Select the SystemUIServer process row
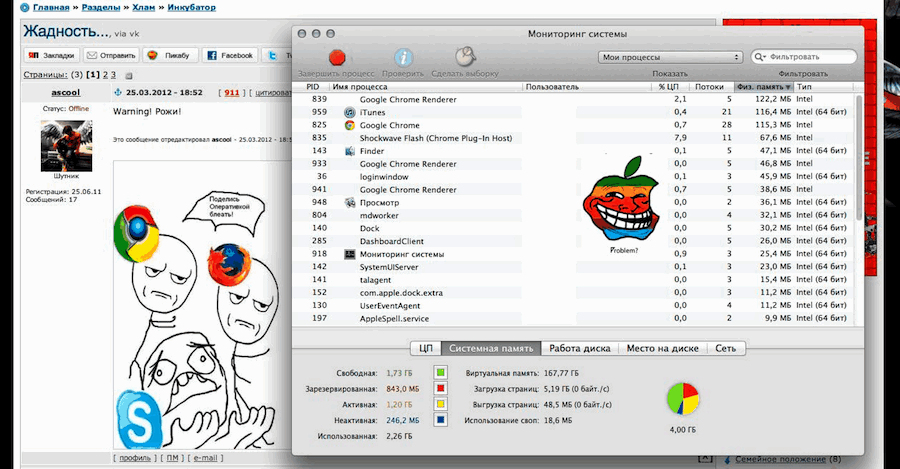Image resolution: width=900 pixels, height=469 pixels. (574, 267)
